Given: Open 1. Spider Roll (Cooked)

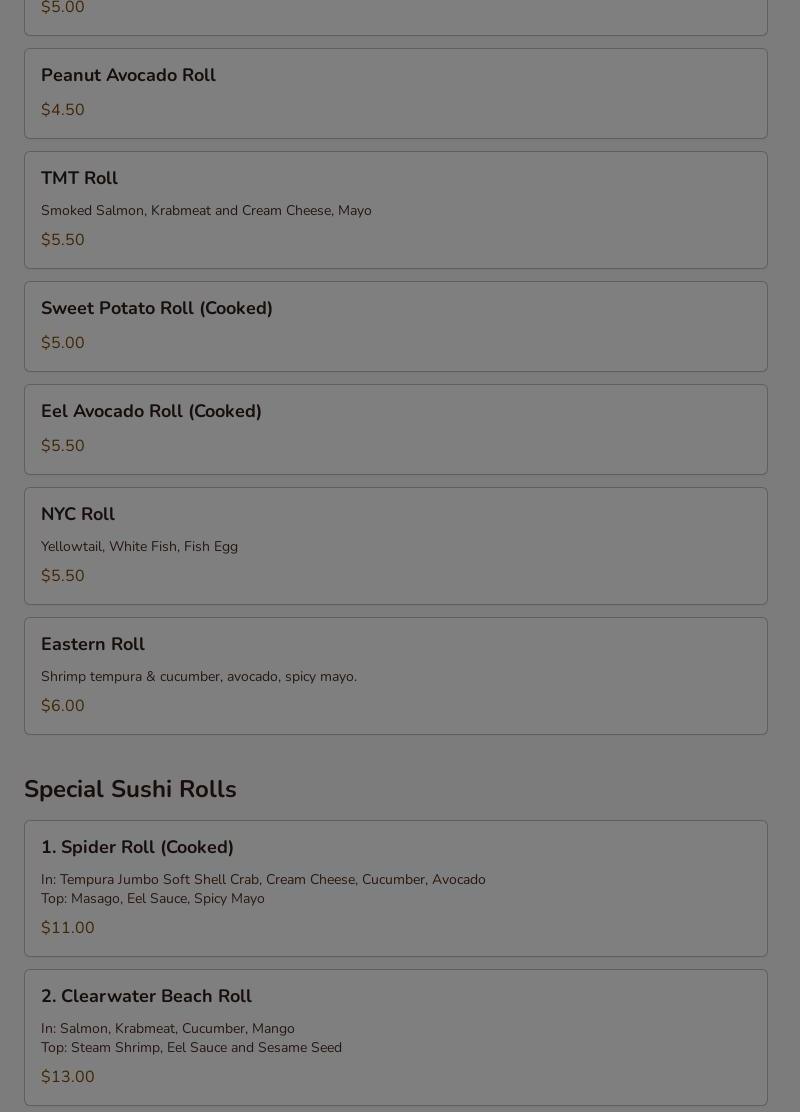Looking at the screenshot, I should [x=396, y=889].
